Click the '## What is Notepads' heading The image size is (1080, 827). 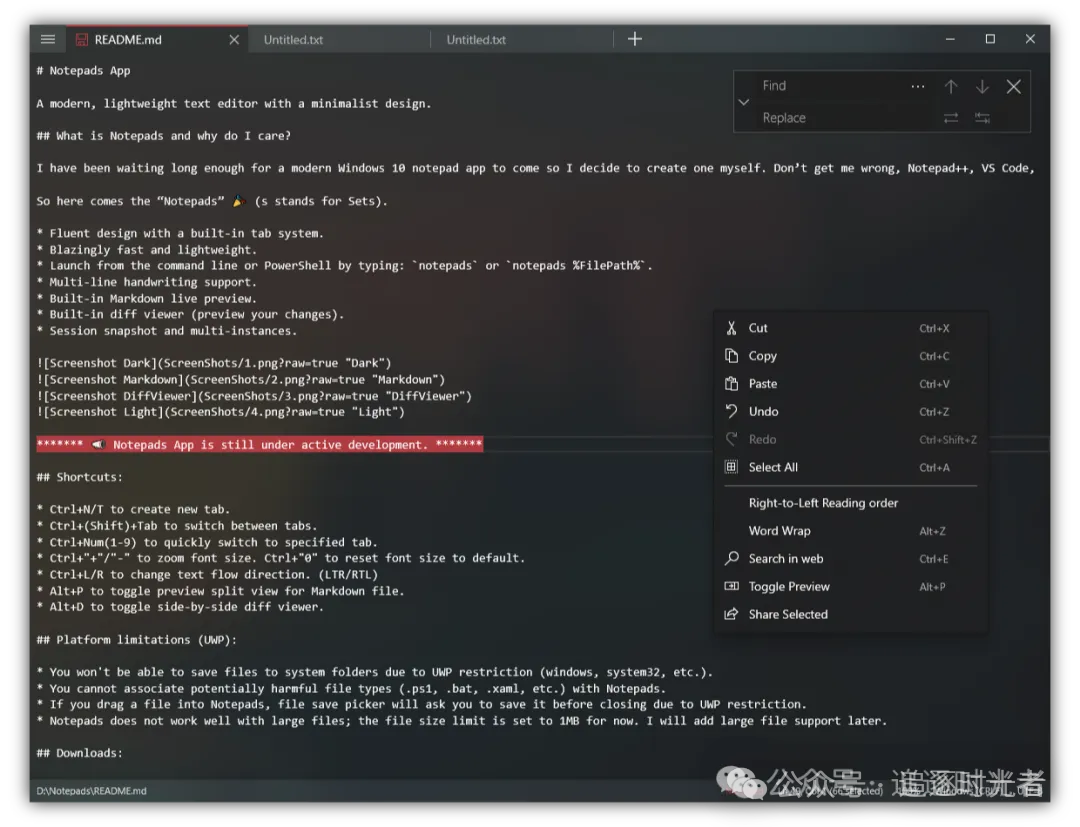point(163,136)
